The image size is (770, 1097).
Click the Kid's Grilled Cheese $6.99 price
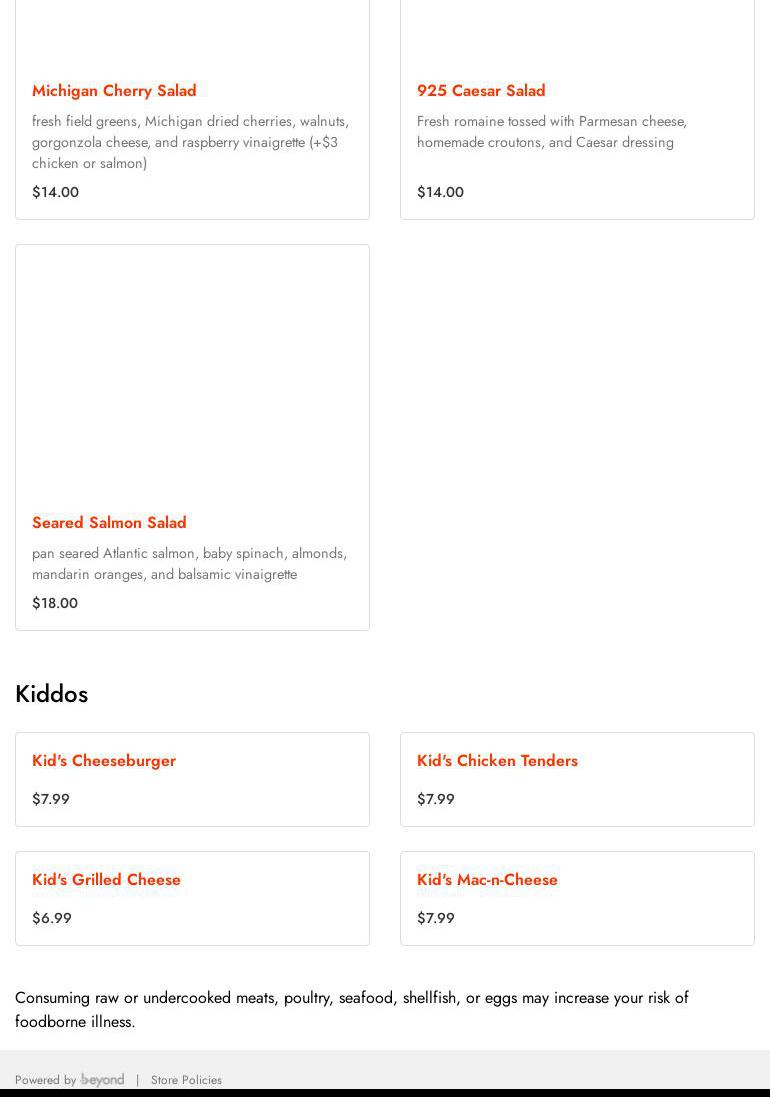tap(52, 918)
